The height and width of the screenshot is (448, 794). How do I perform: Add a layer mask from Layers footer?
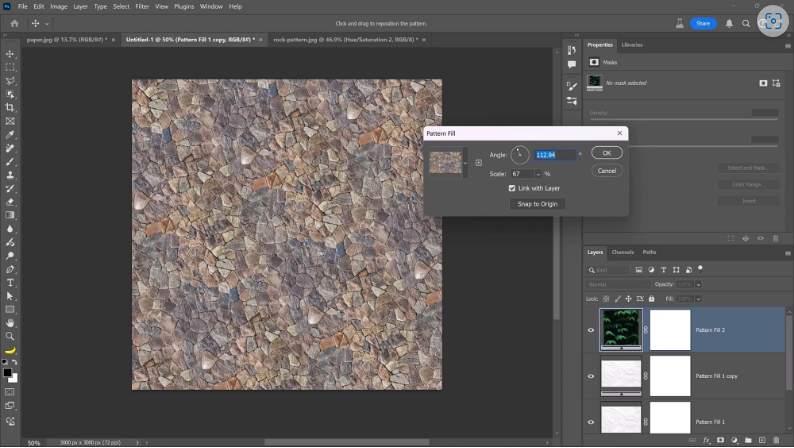721,440
